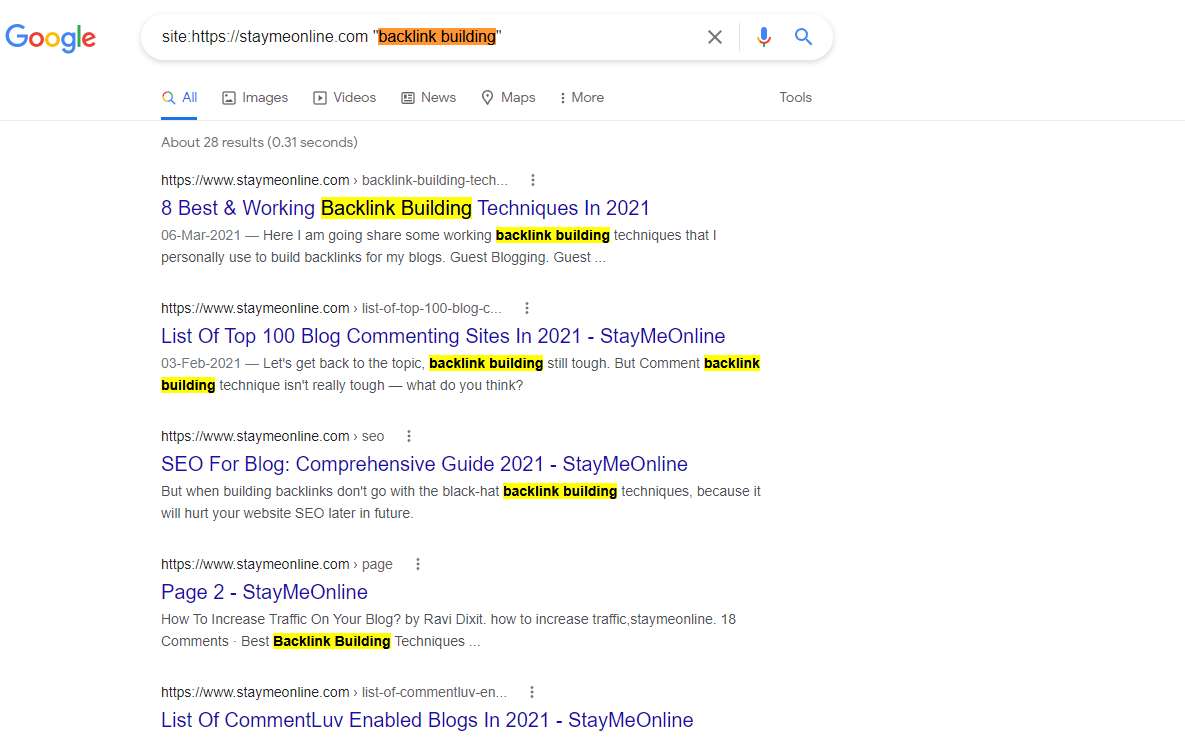Open options menu for list-of-top-100-blog-c result
1185x739 pixels.
527,308
